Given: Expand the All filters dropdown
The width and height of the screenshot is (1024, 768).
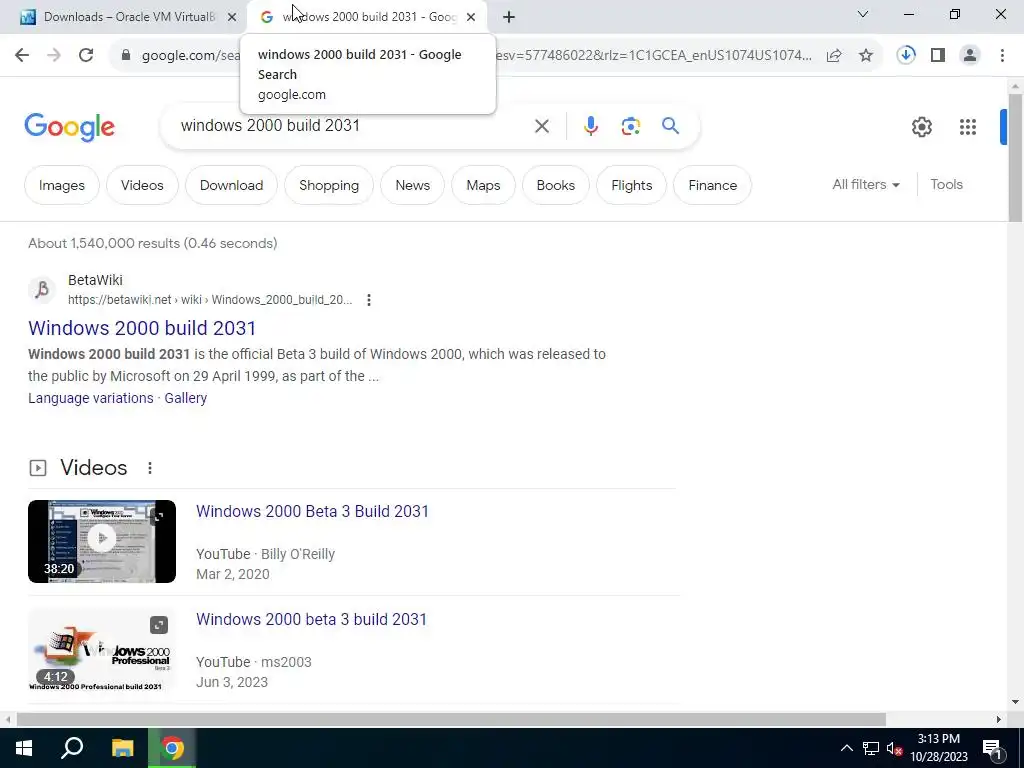Looking at the screenshot, I should [865, 185].
